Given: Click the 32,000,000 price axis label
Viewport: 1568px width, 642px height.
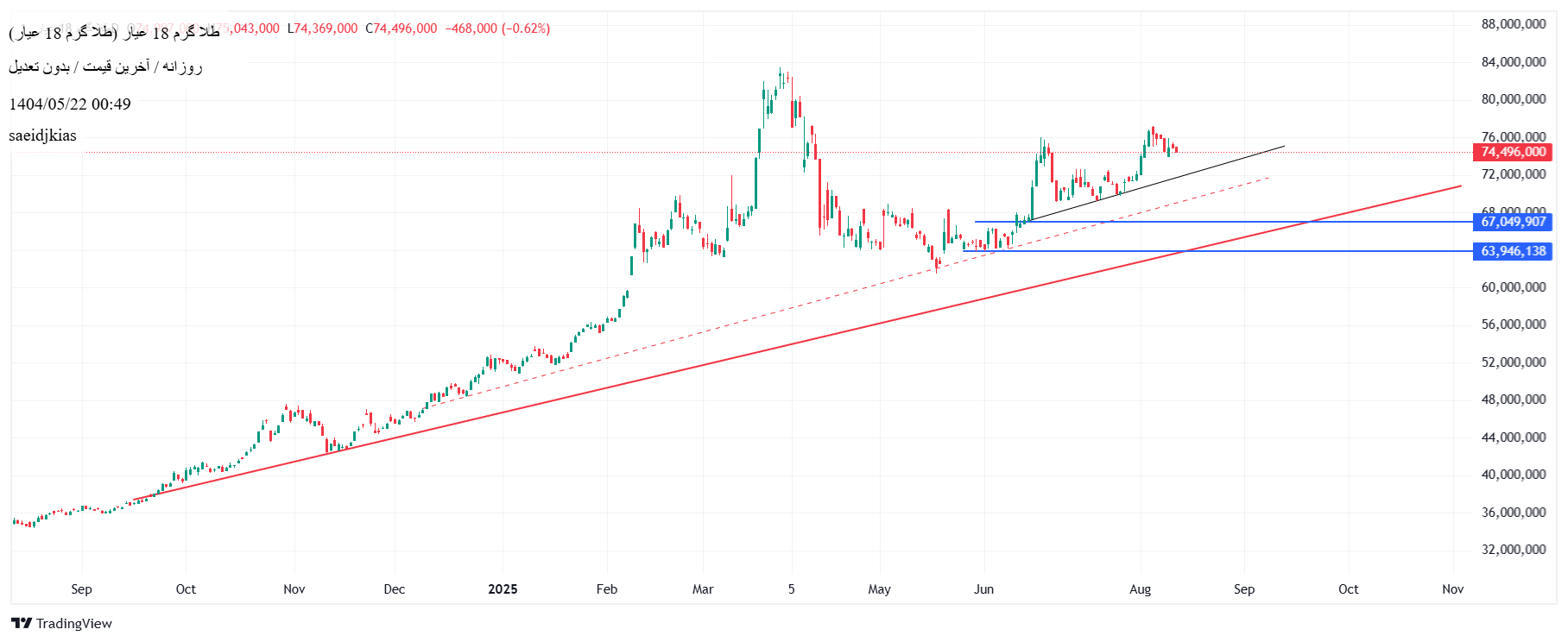Looking at the screenshot, I should pos(1514,550).
